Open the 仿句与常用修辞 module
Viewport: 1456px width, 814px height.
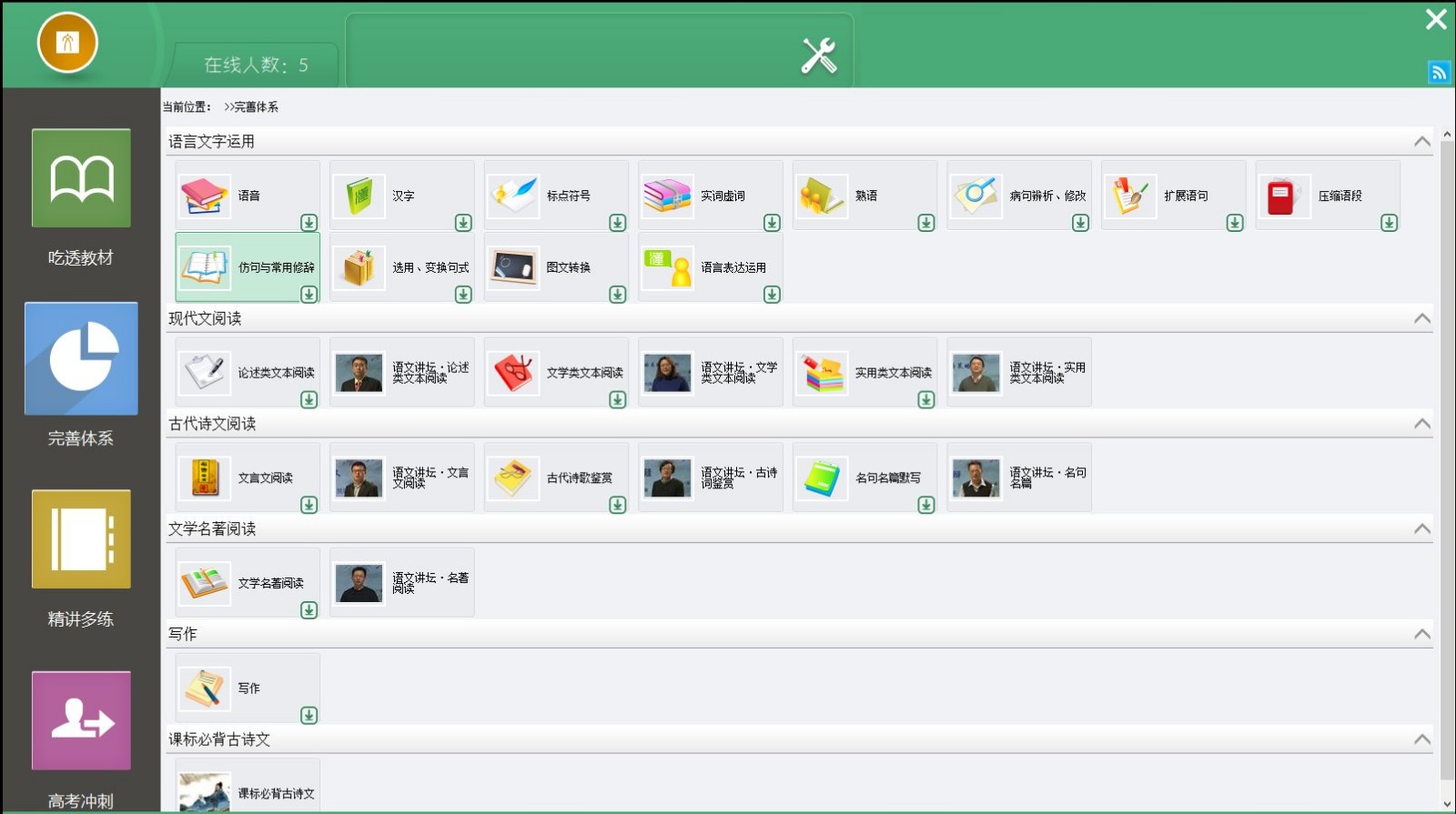pos(248,267)
